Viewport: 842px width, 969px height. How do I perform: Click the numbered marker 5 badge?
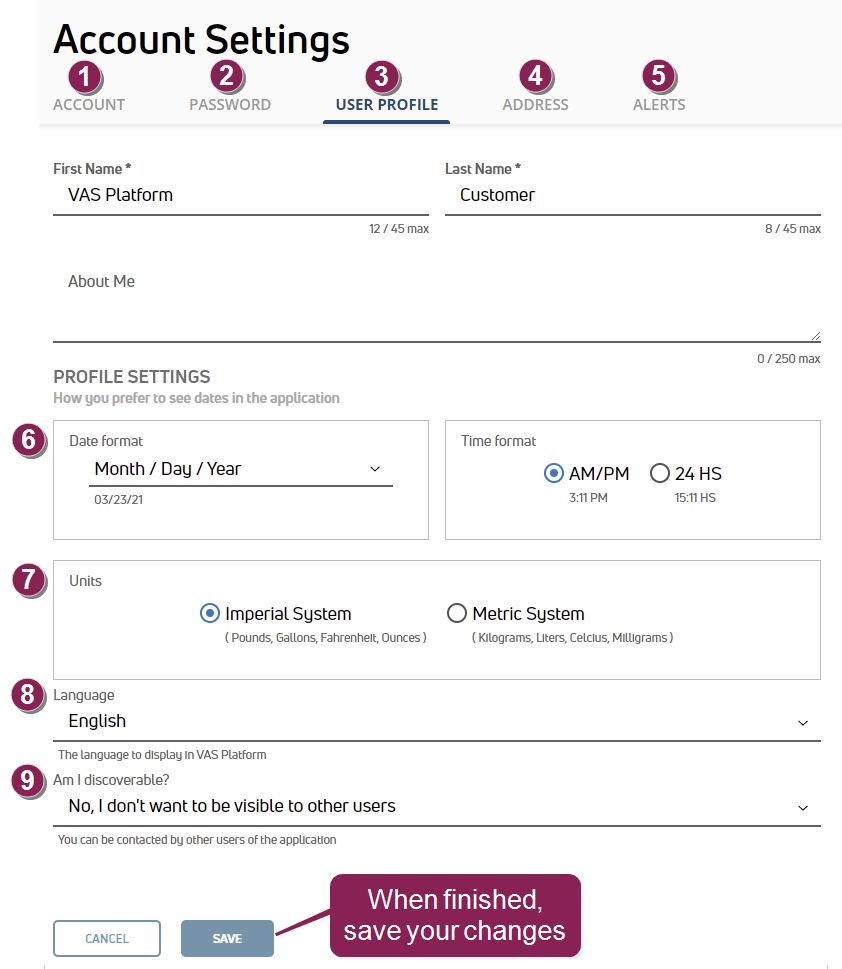point(657,75)
